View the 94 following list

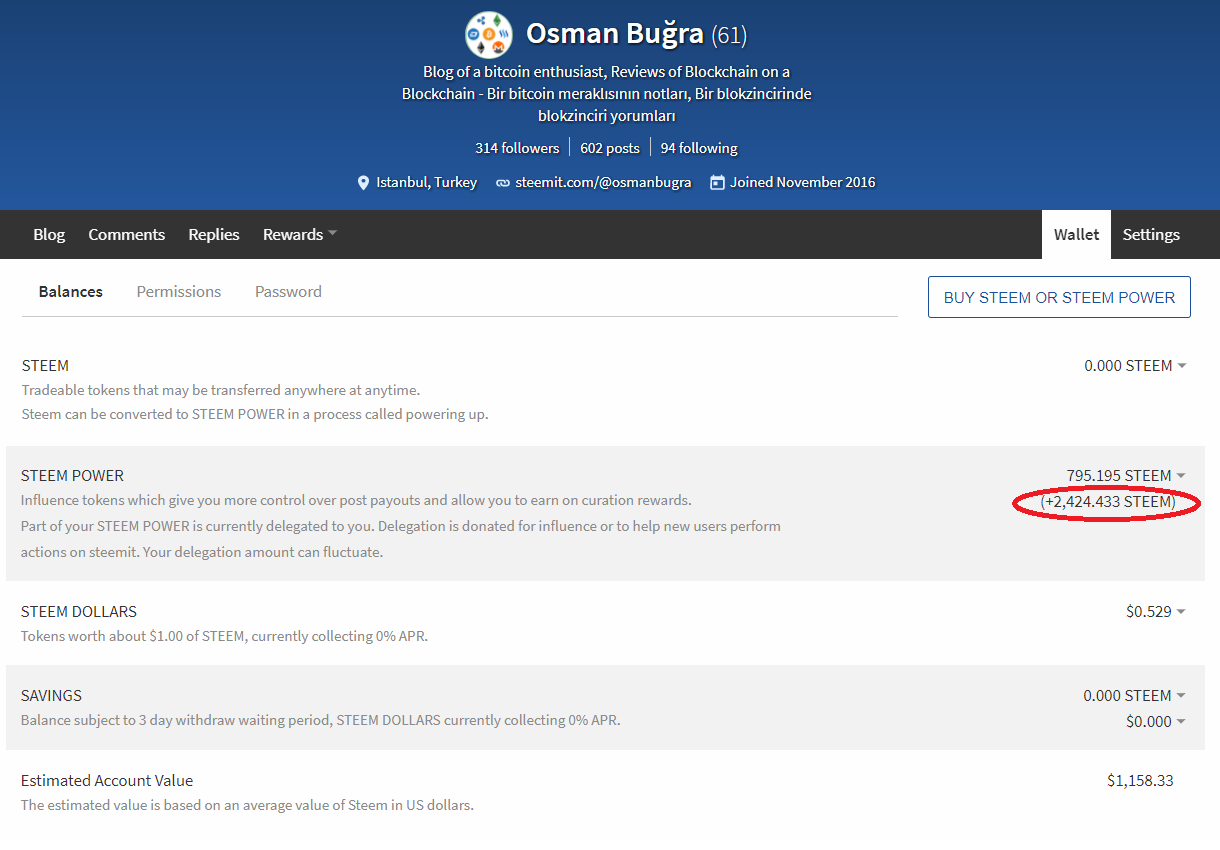[699, 148]
